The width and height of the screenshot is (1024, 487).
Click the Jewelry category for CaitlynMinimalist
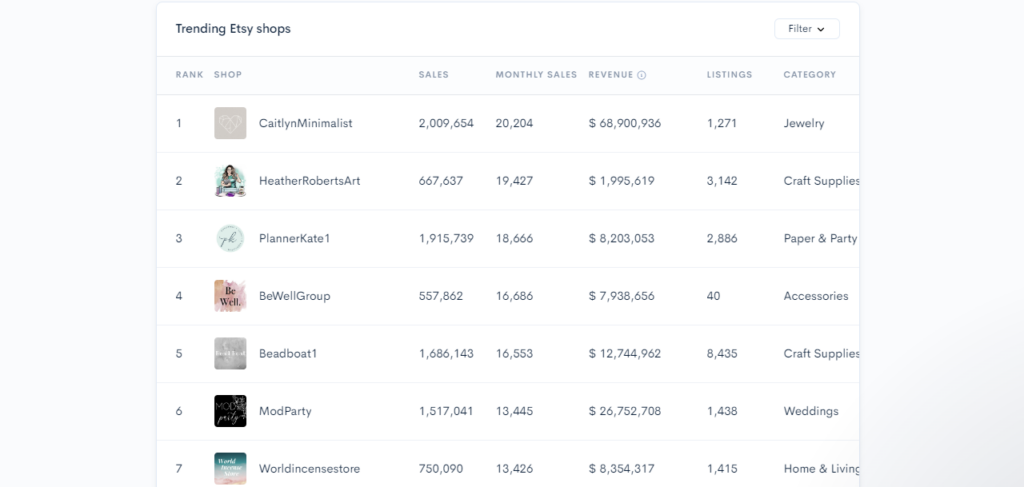pos(804,124)
